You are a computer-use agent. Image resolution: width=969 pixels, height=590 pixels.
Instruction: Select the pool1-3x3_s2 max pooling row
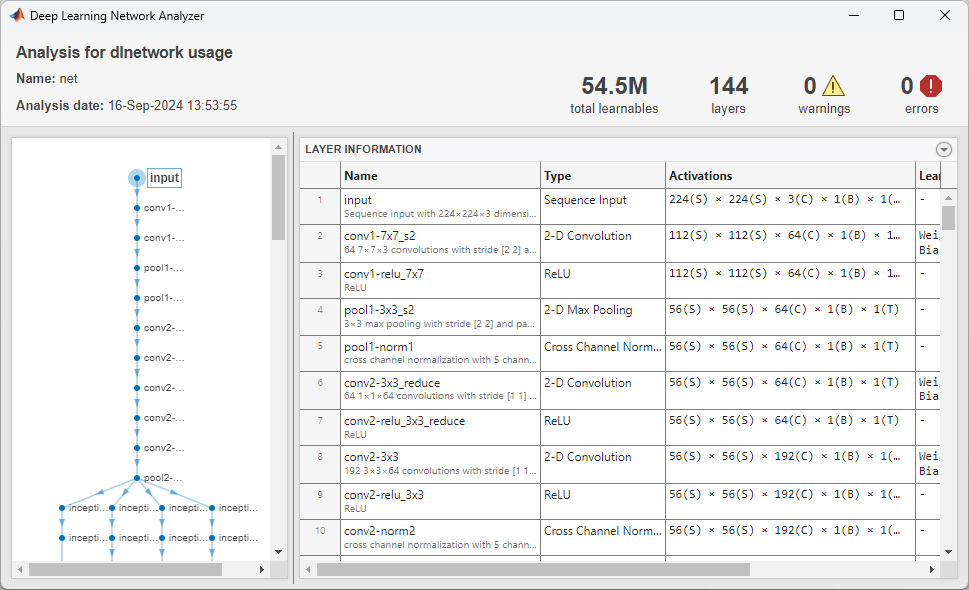pyautogui.click(x=440, y=316)
